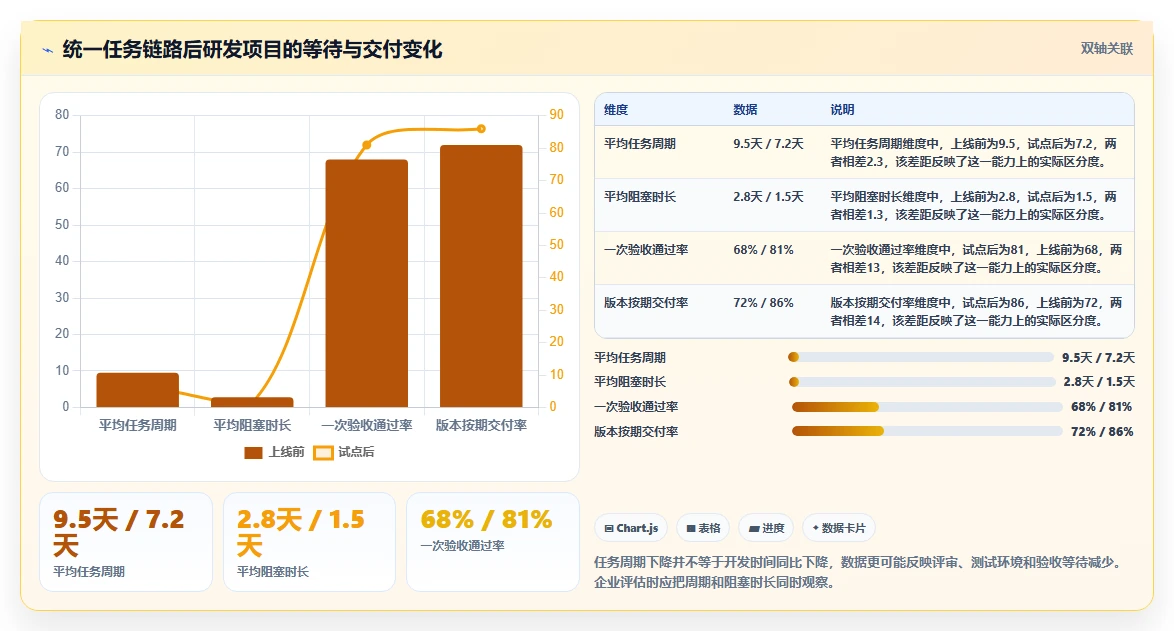Screen dimensions: 1174x631
Task: Click 一次验收通过率 in table first column
Action: point(646,250)
